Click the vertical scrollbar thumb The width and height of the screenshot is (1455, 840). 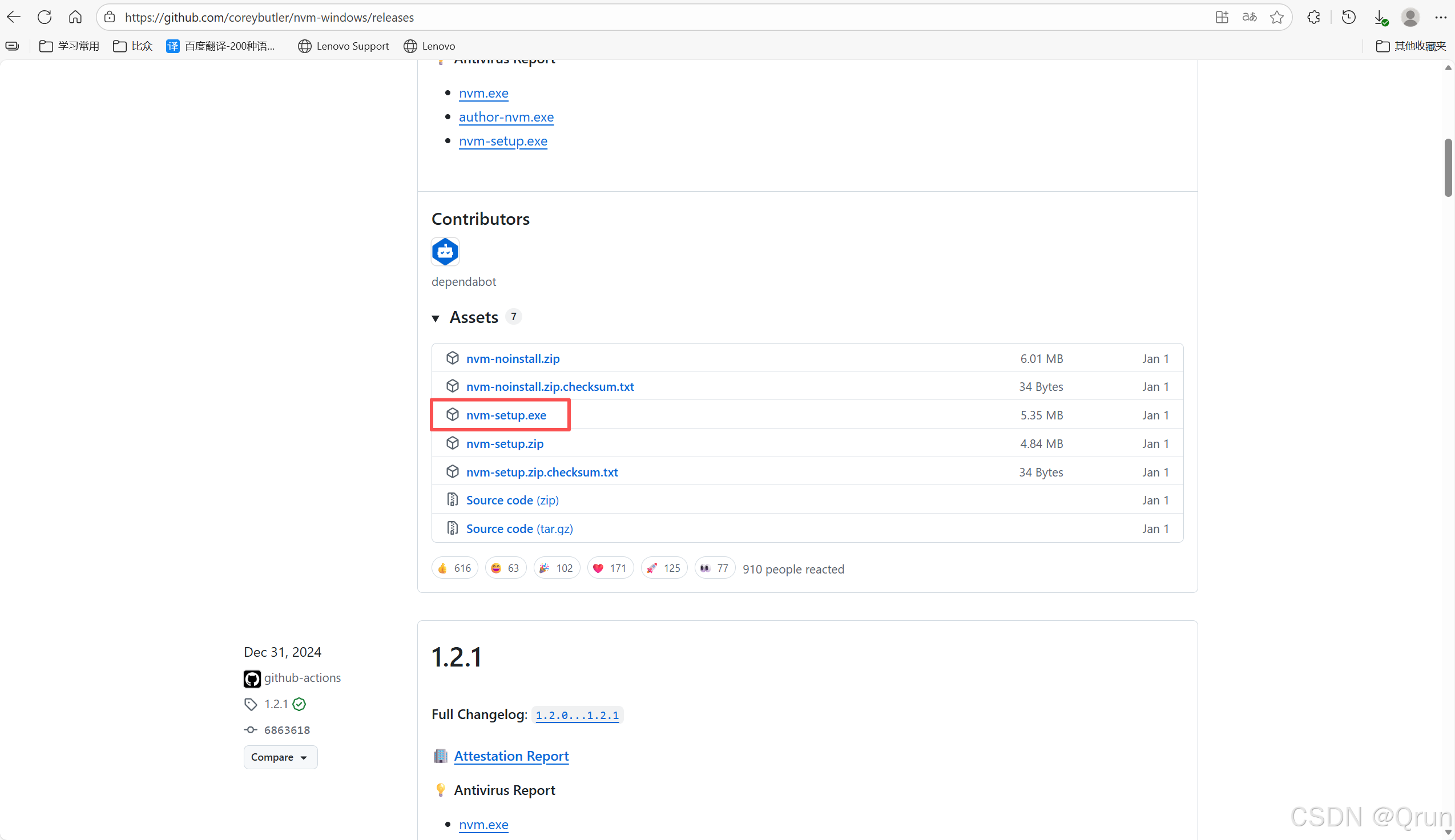pyautogui.click(x=1448, y=167)
